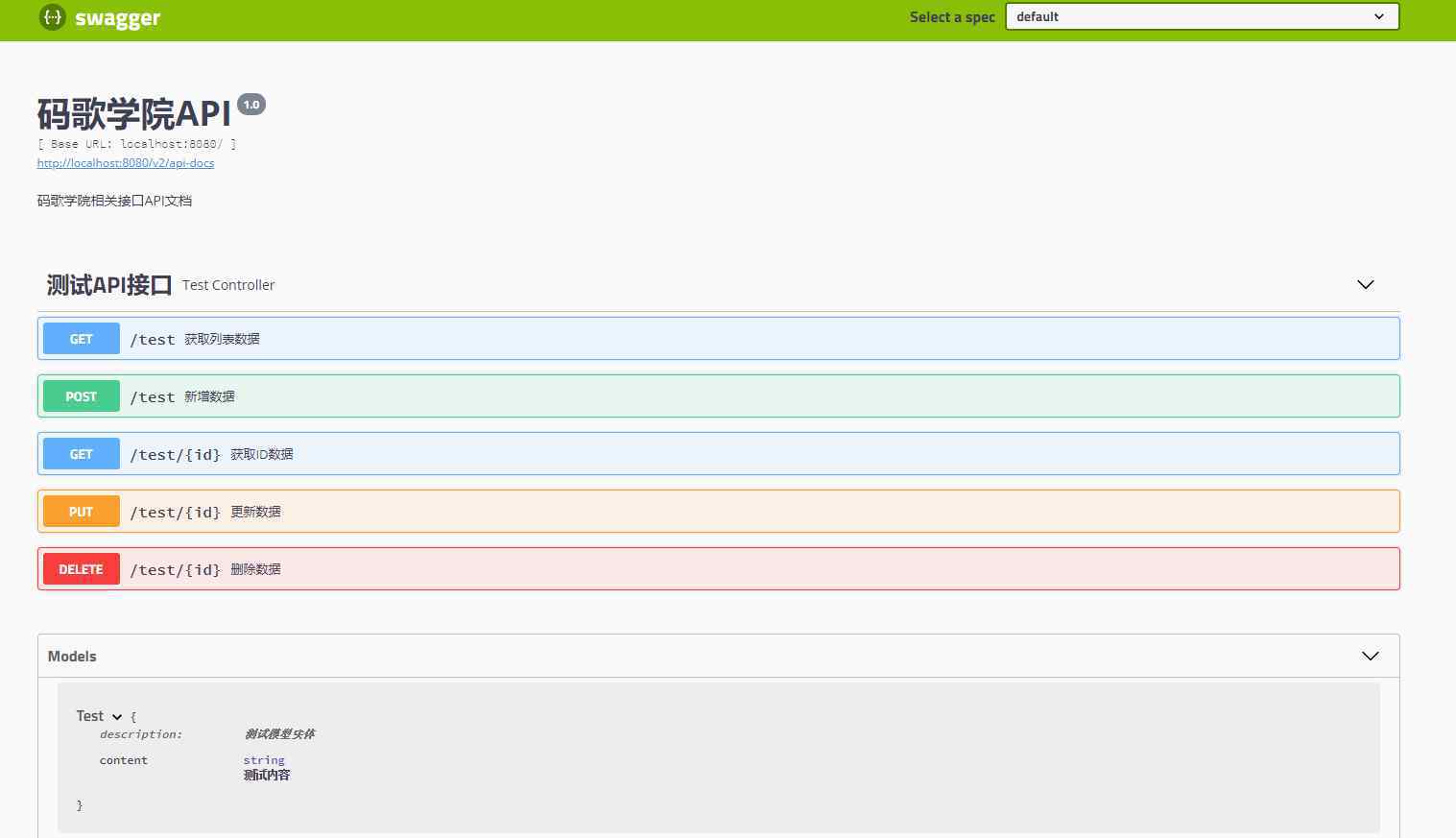Click the 1.0 version badge
The image size is (1456, 838).
251,105
